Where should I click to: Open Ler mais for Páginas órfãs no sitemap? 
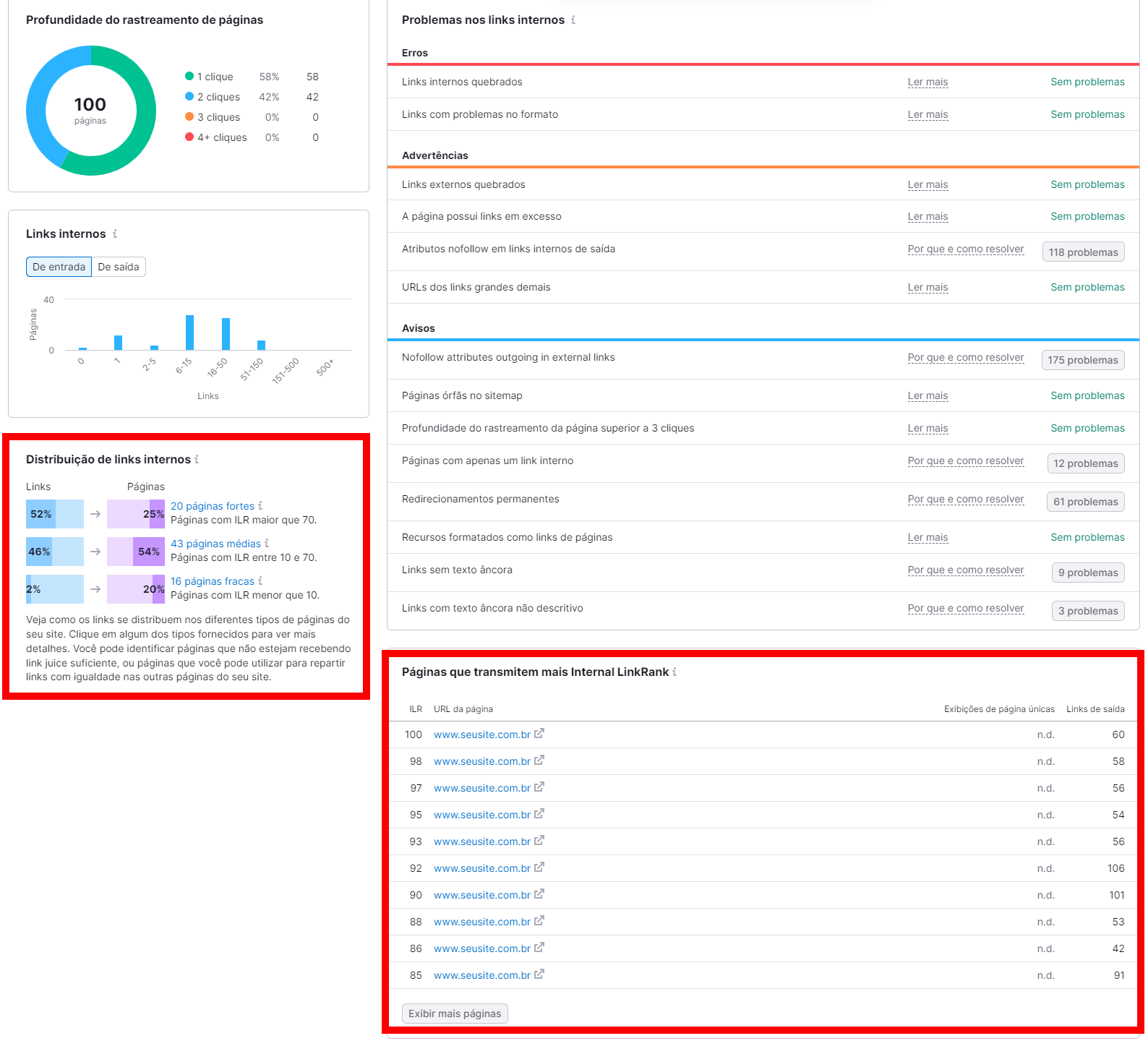coord(928,396)
